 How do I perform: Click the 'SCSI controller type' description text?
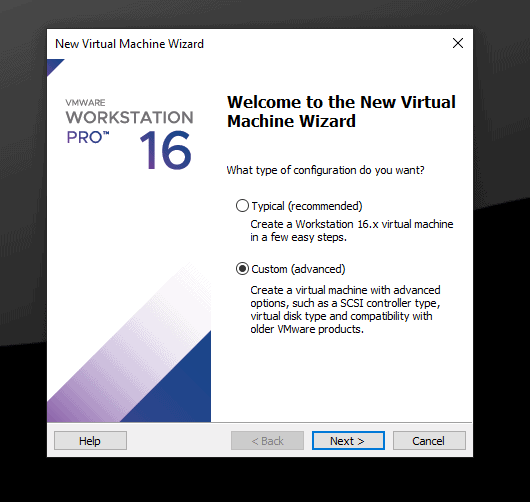click(345, 309)
